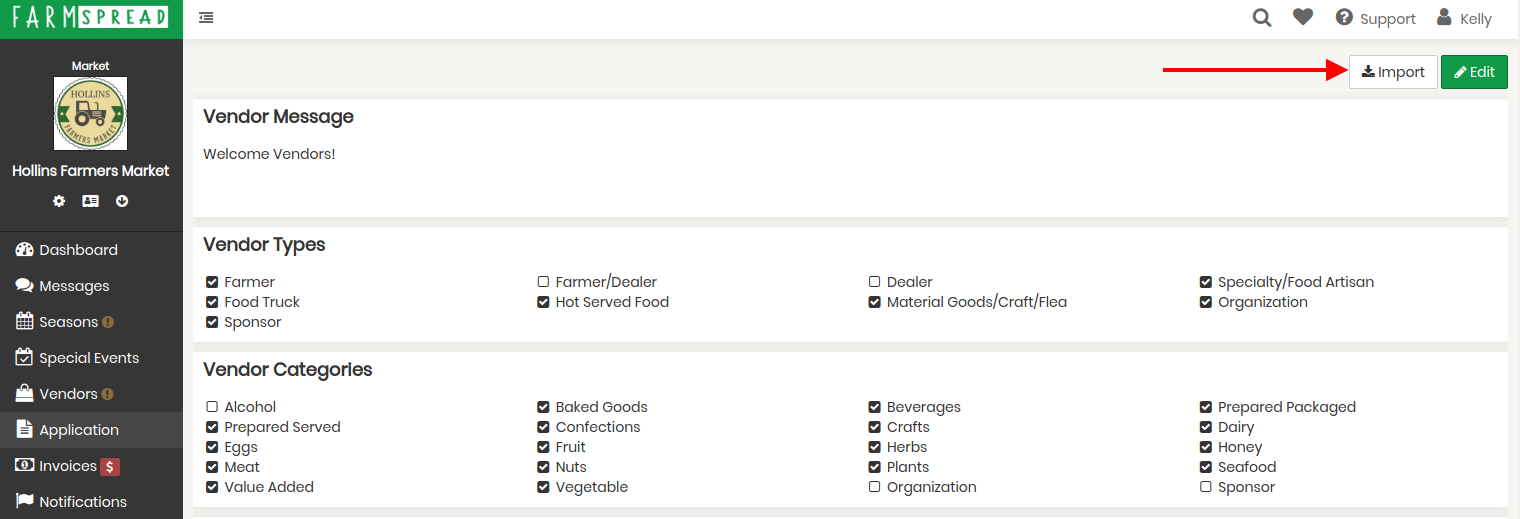Open the Support help menu
Screen dimensions: 1520x519
coord(1376,19)
